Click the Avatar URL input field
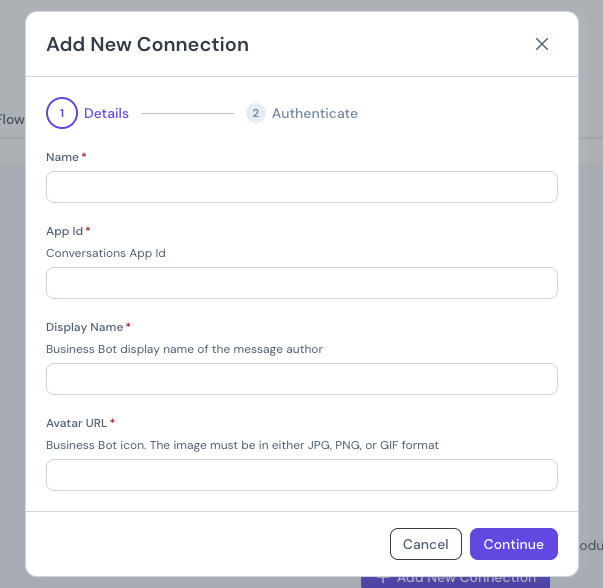Viewport: 603px width, 588px height. click(301, 475)
